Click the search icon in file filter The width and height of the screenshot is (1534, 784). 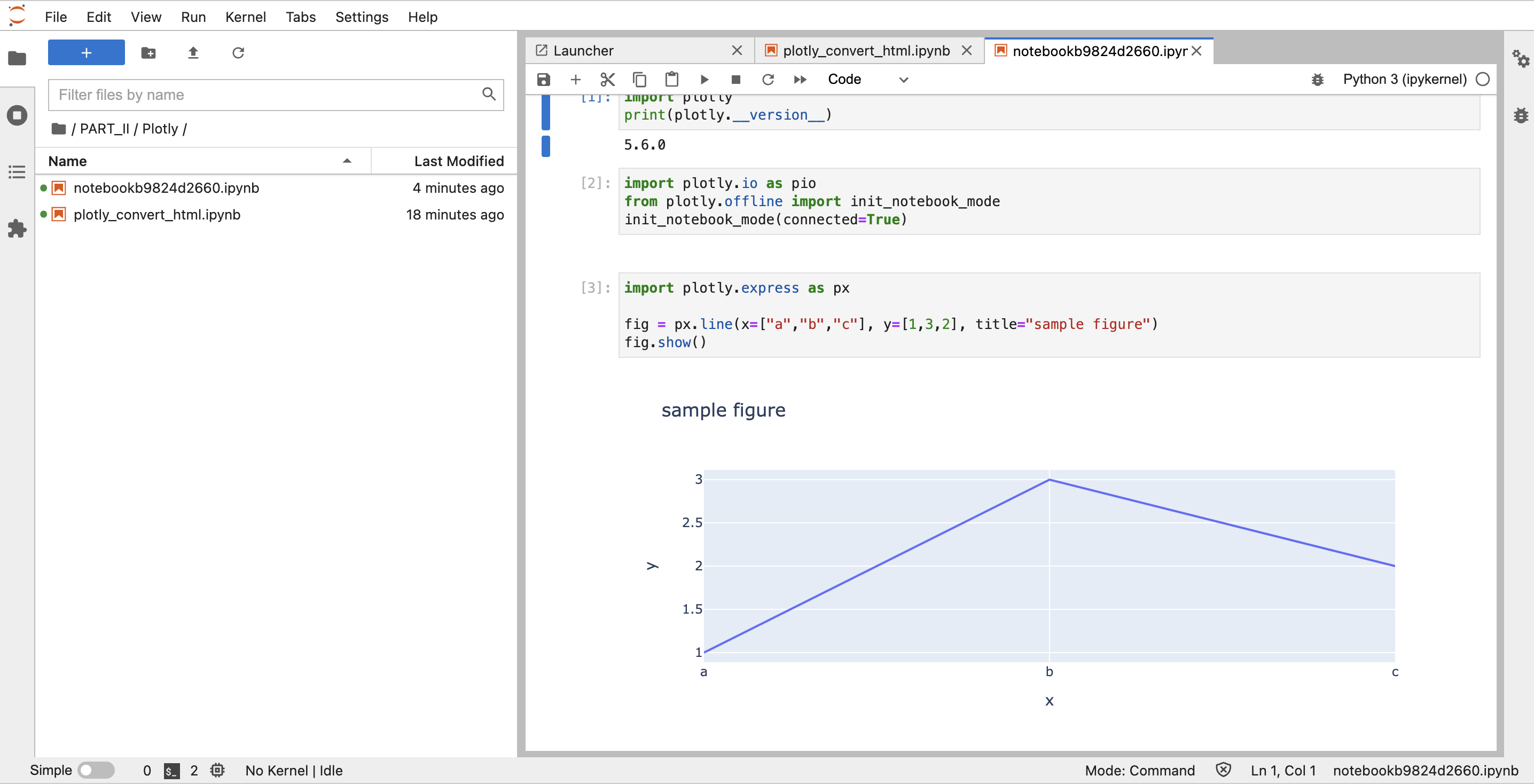489,94
